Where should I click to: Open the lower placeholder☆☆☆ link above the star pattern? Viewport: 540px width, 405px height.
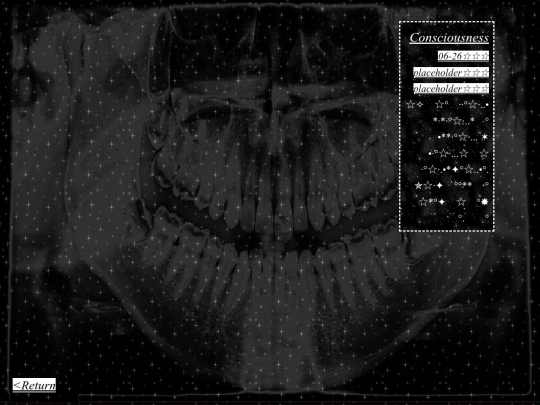tap(451, 89)
